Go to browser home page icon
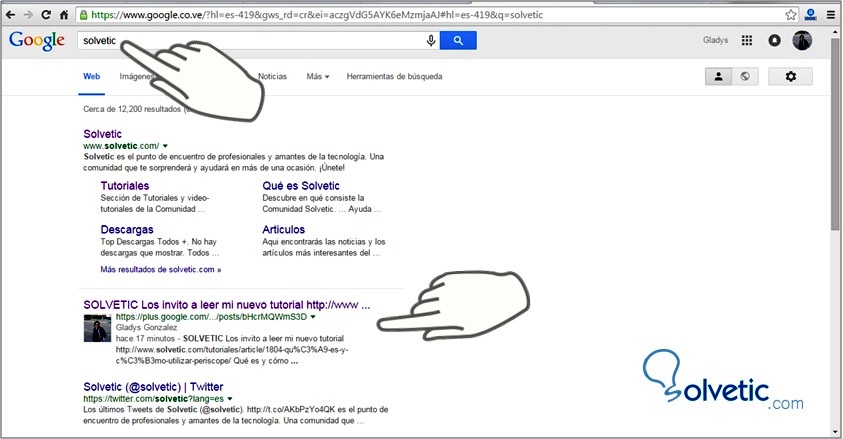 coord(64,15)
